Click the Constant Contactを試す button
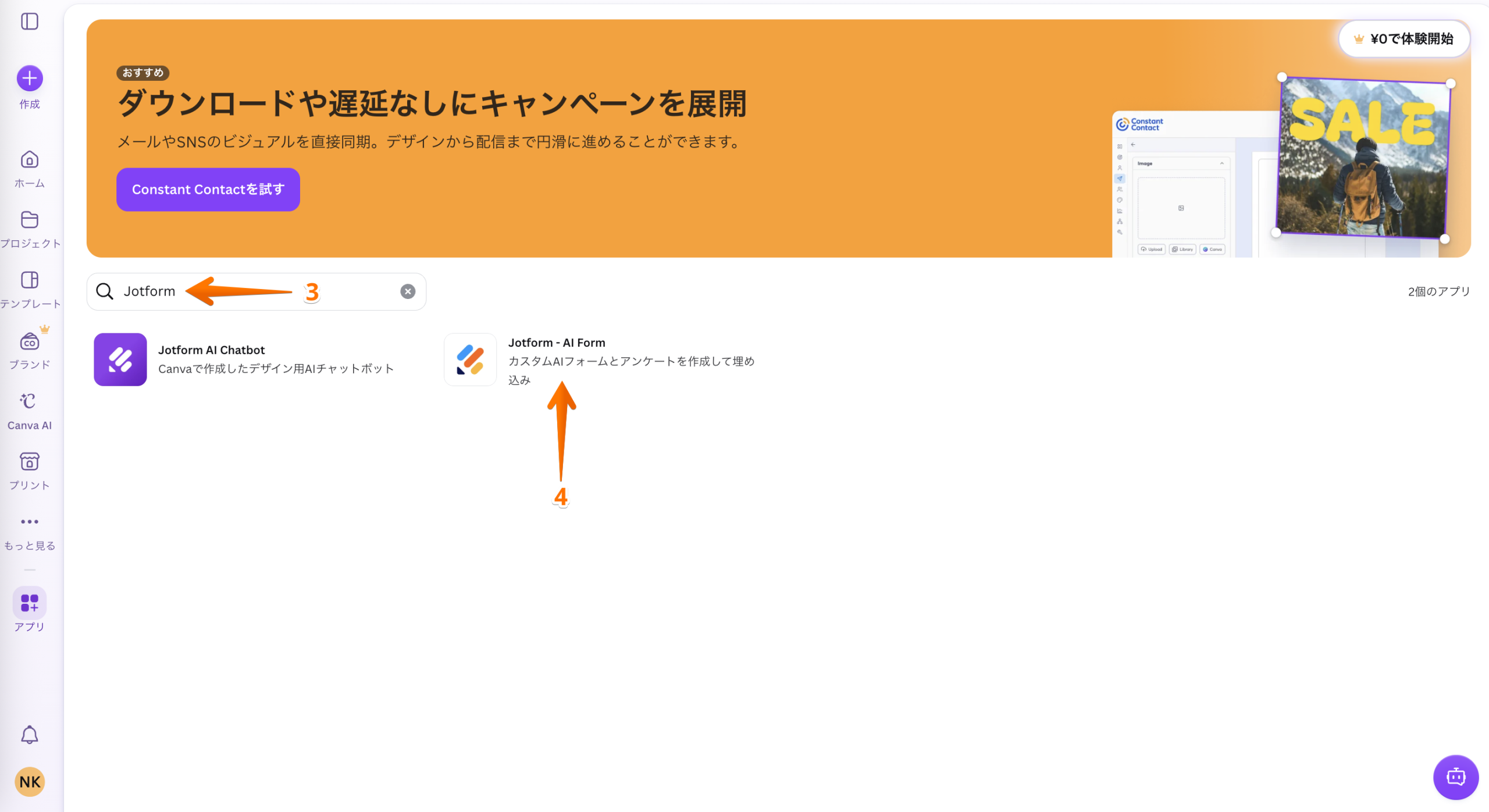Screen dimensions: 1489x812 tap(208, 190)
